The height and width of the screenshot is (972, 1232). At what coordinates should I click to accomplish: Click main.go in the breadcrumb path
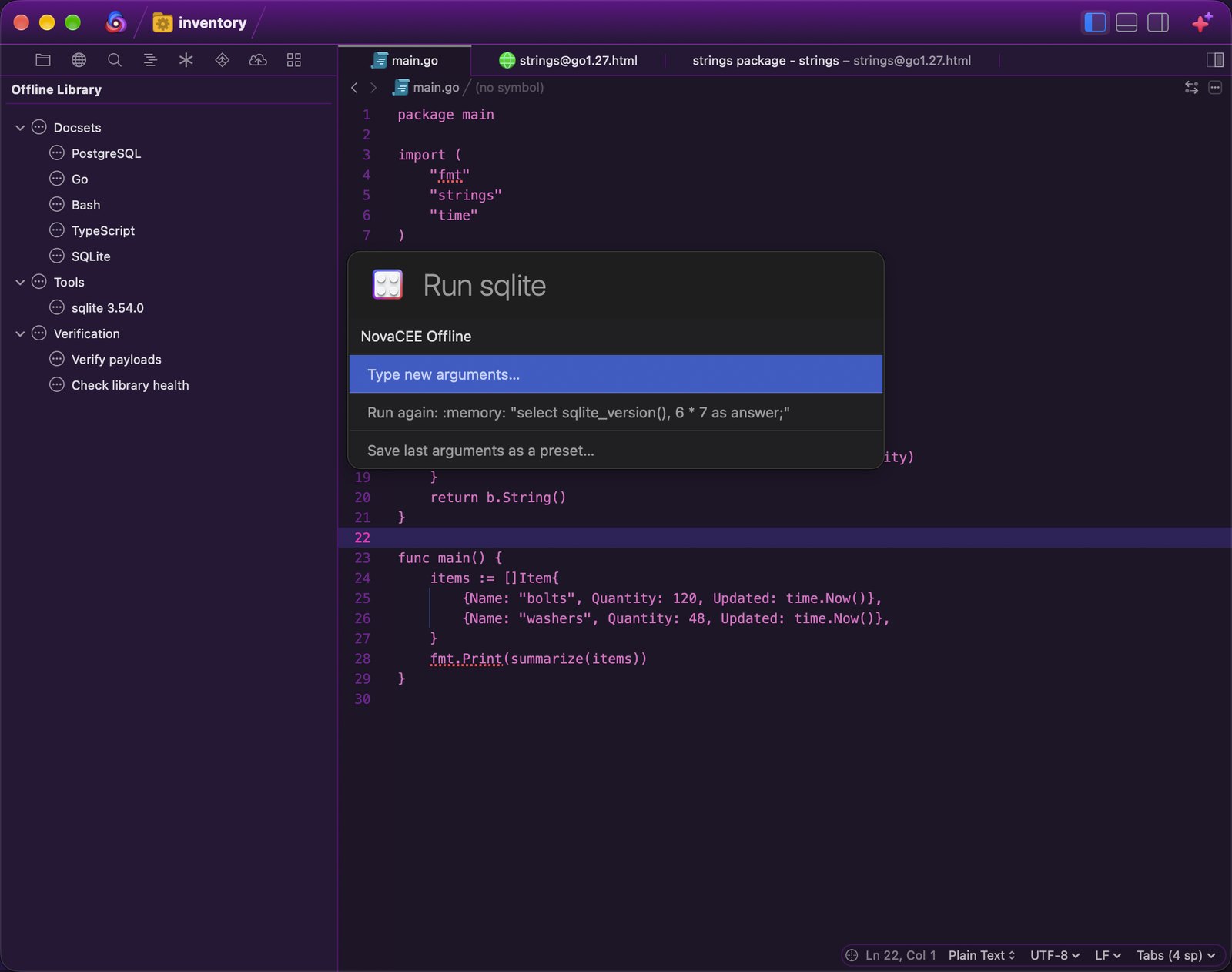coord(426,88)
